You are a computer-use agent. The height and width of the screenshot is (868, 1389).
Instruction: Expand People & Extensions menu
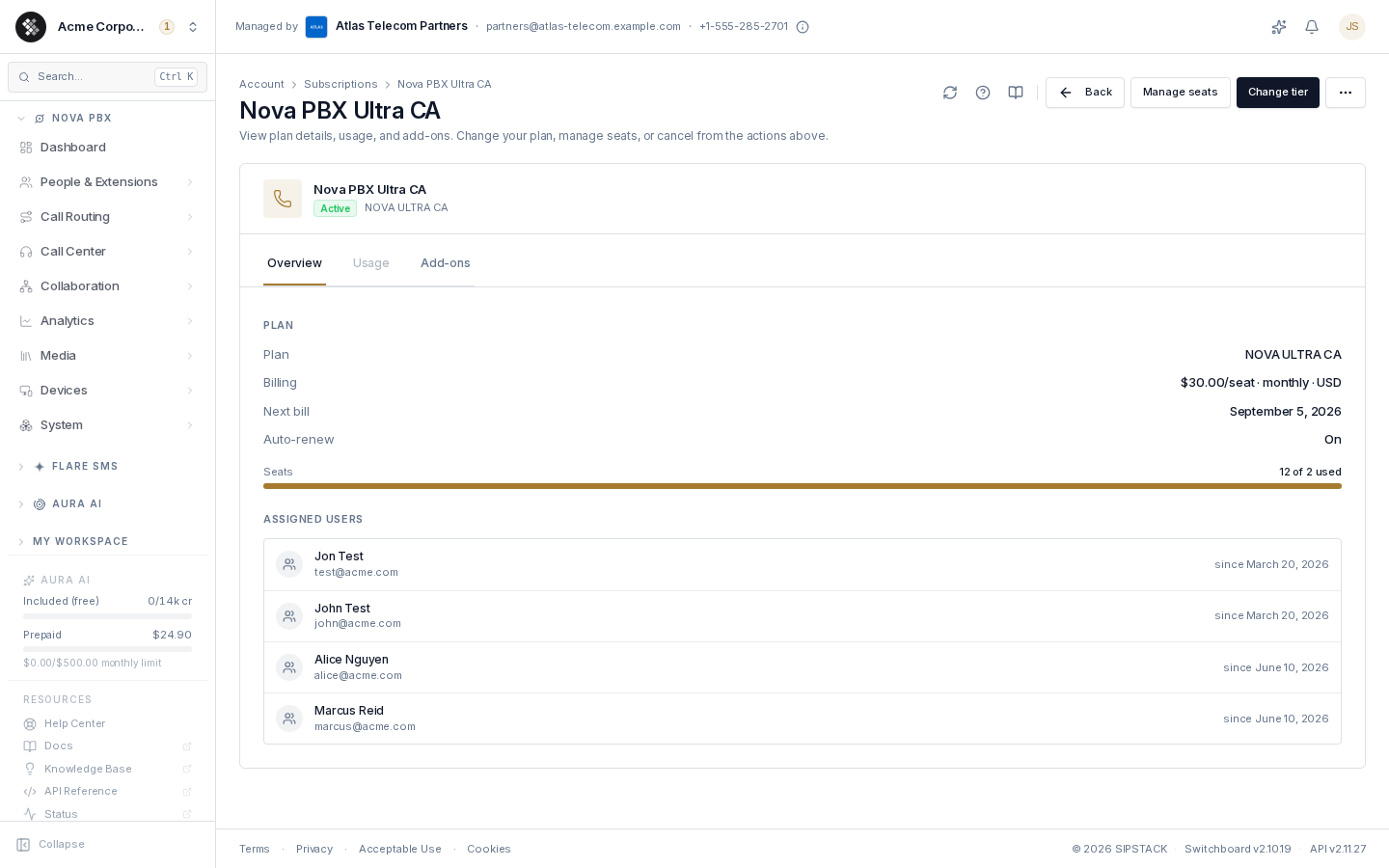107,182
